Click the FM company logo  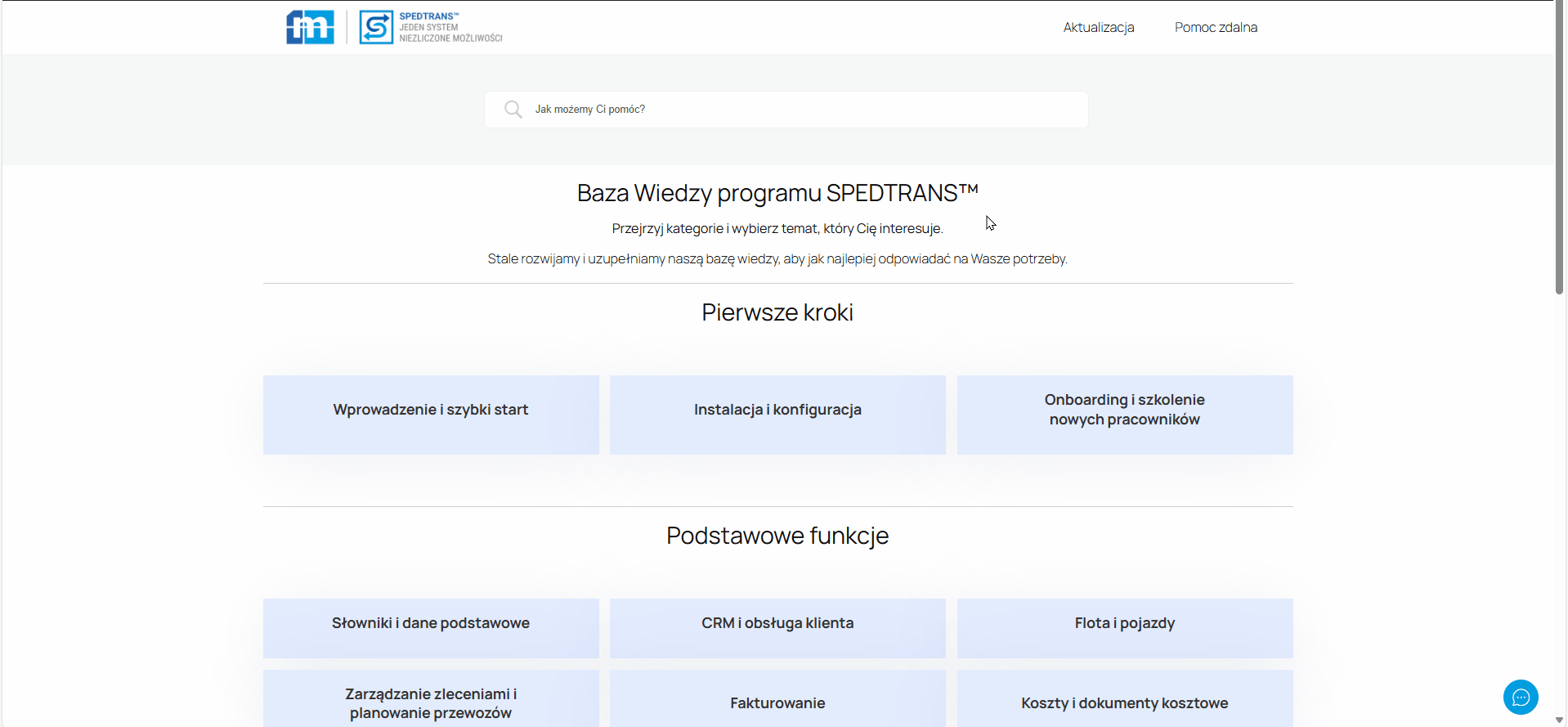point(310,27)
